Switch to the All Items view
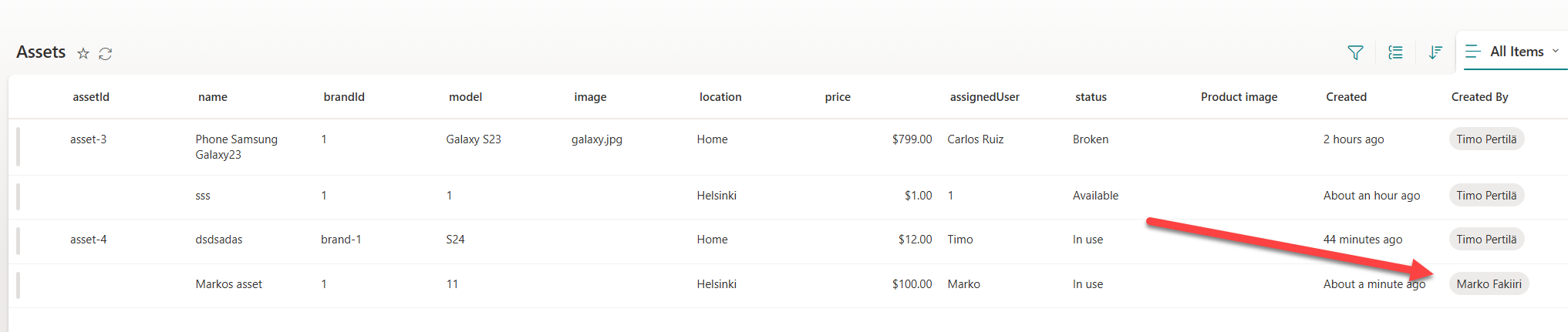The height and width of the screenshot is (332, 1568). point(1516,52)
